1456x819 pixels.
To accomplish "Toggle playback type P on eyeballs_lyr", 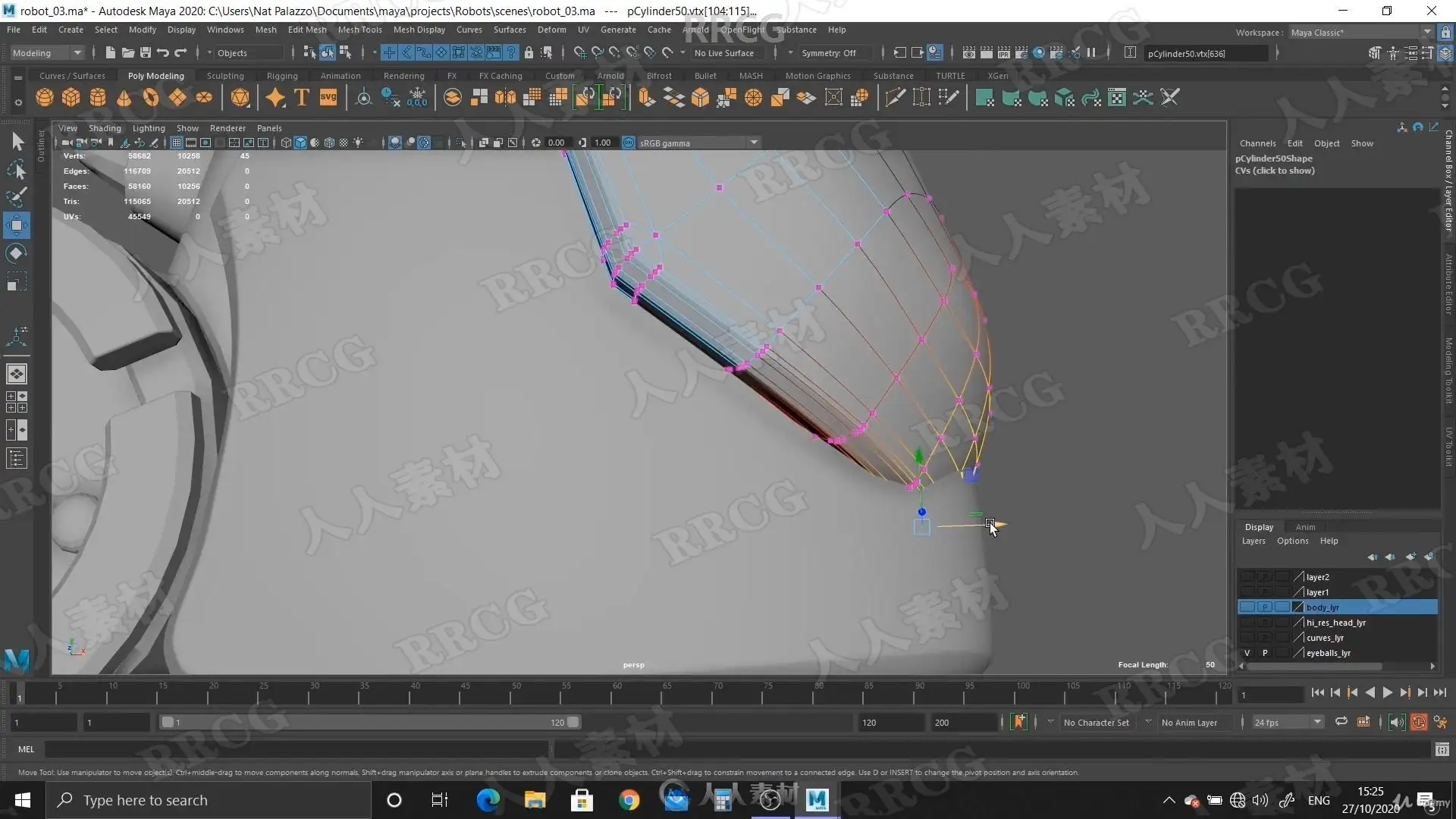I will point(1264,653).
